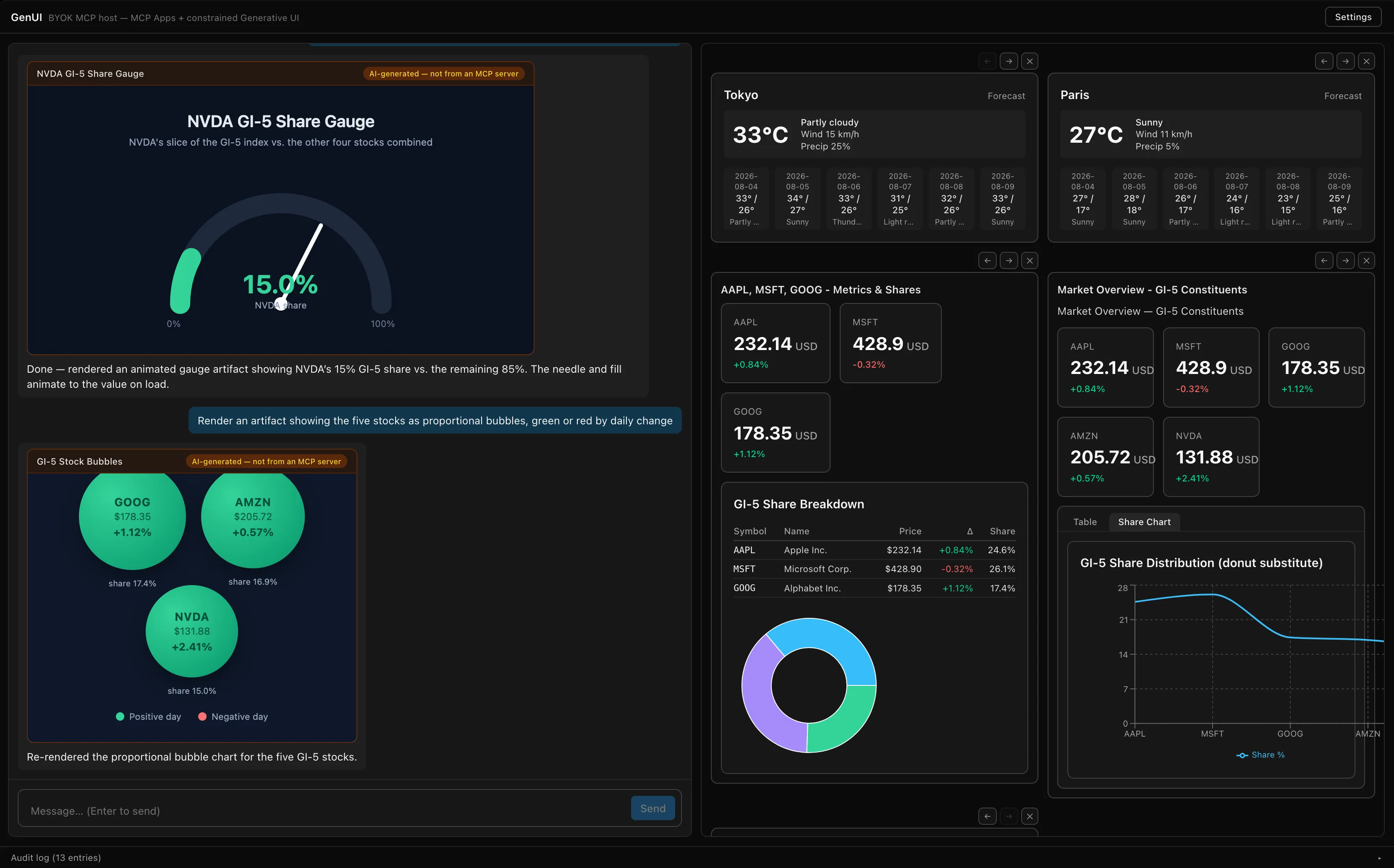Click the NVDA card in Market Overview
This screenshot has width=1394, height=868.
1211,457
